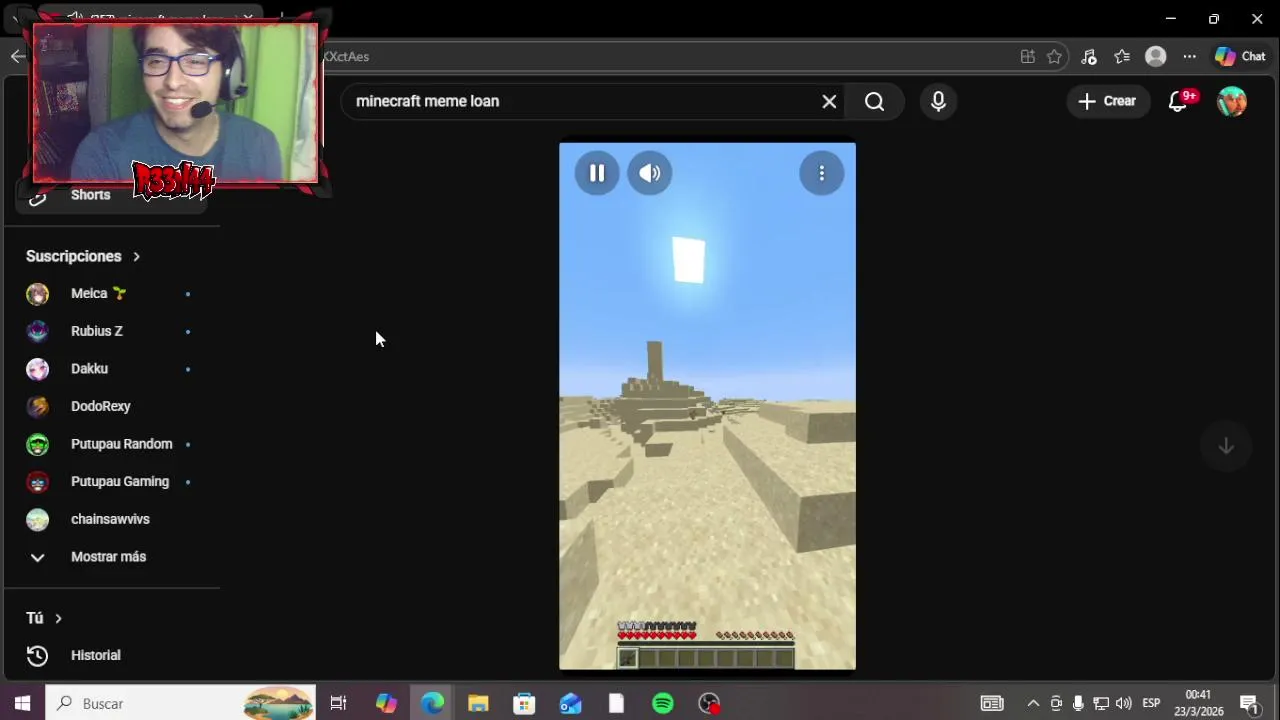Screen dimensions: 1280x720
Task: Mute the short's volume speaker icon
Action: click(x=649, y=173)
